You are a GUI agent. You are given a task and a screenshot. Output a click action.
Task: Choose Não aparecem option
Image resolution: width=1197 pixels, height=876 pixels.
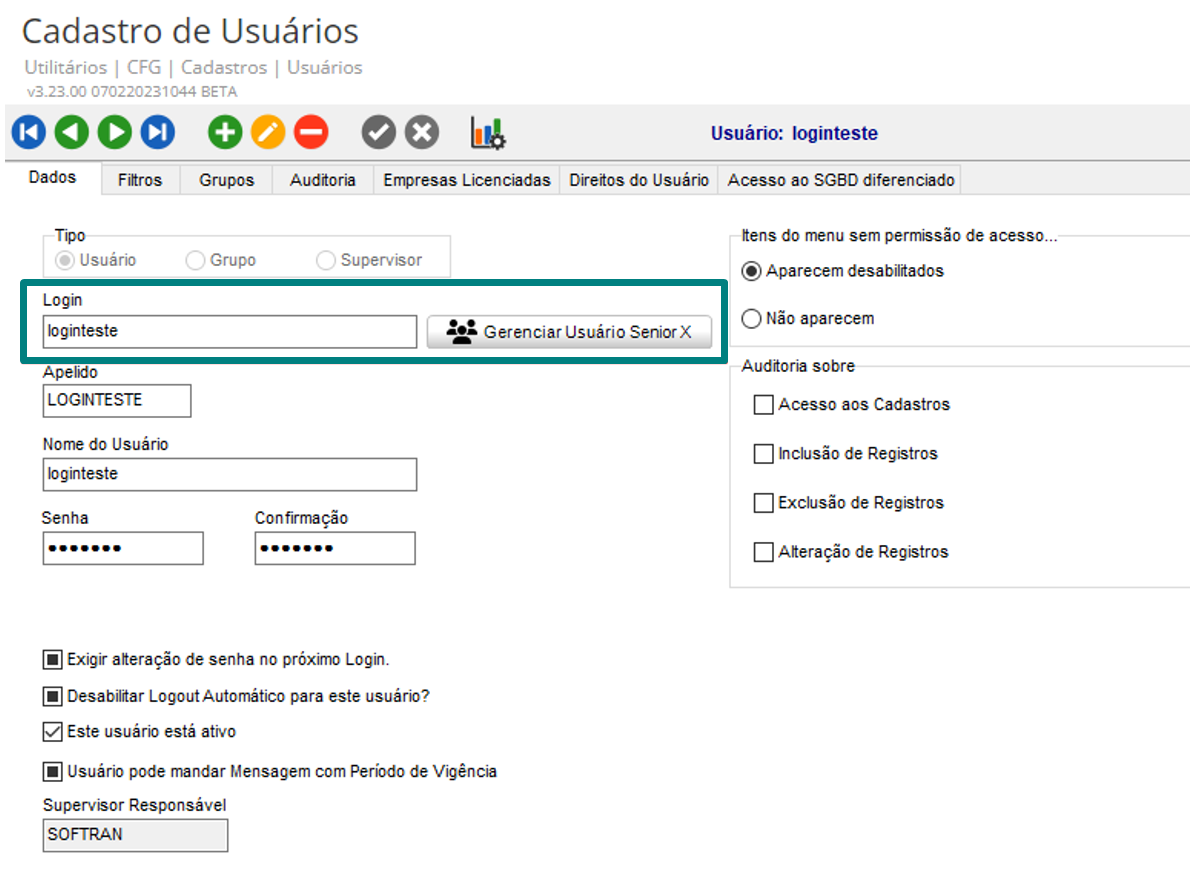pos(751,318)
